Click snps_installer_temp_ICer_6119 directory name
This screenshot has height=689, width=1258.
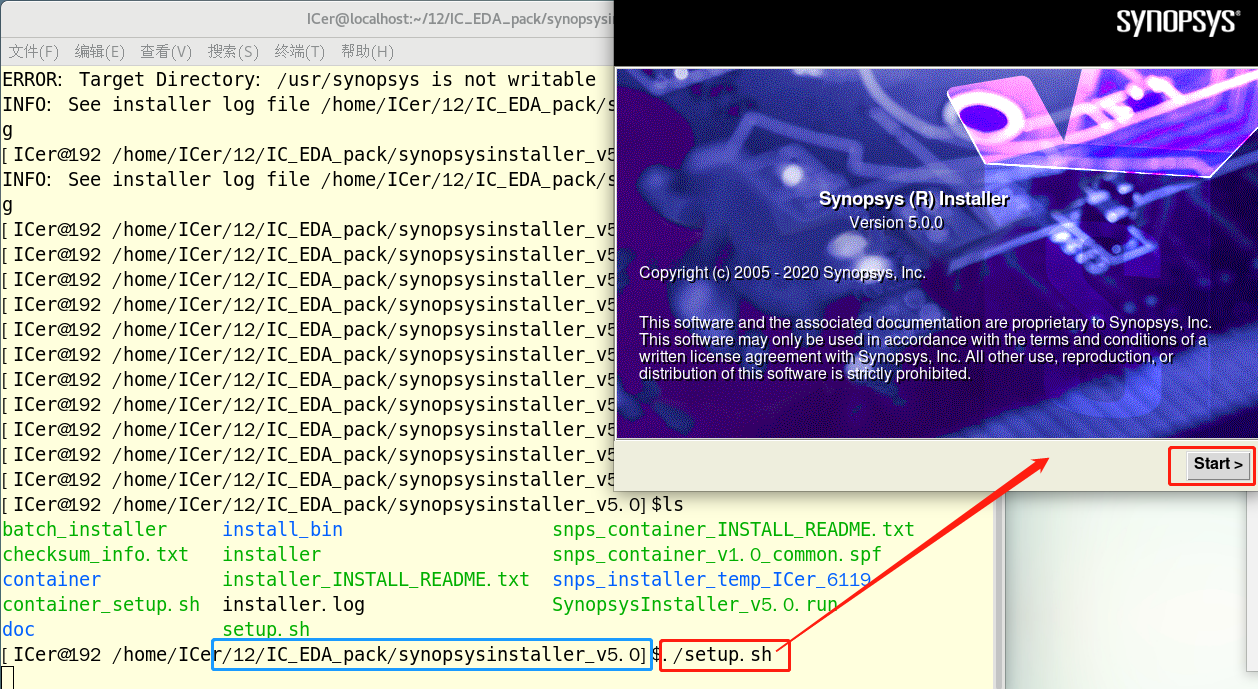[711, 579]
